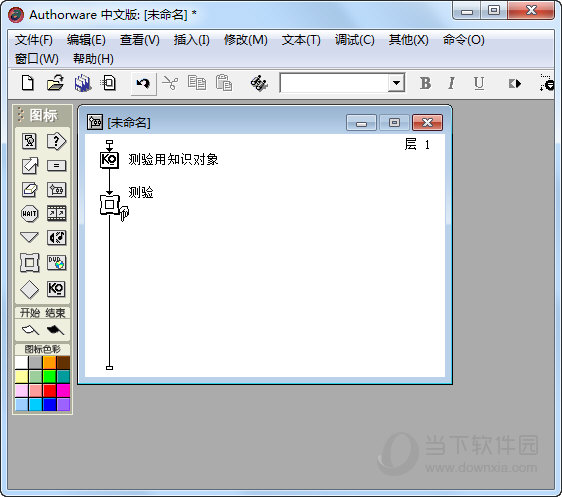Open the 帮助(H) menu

coord(93,59)
